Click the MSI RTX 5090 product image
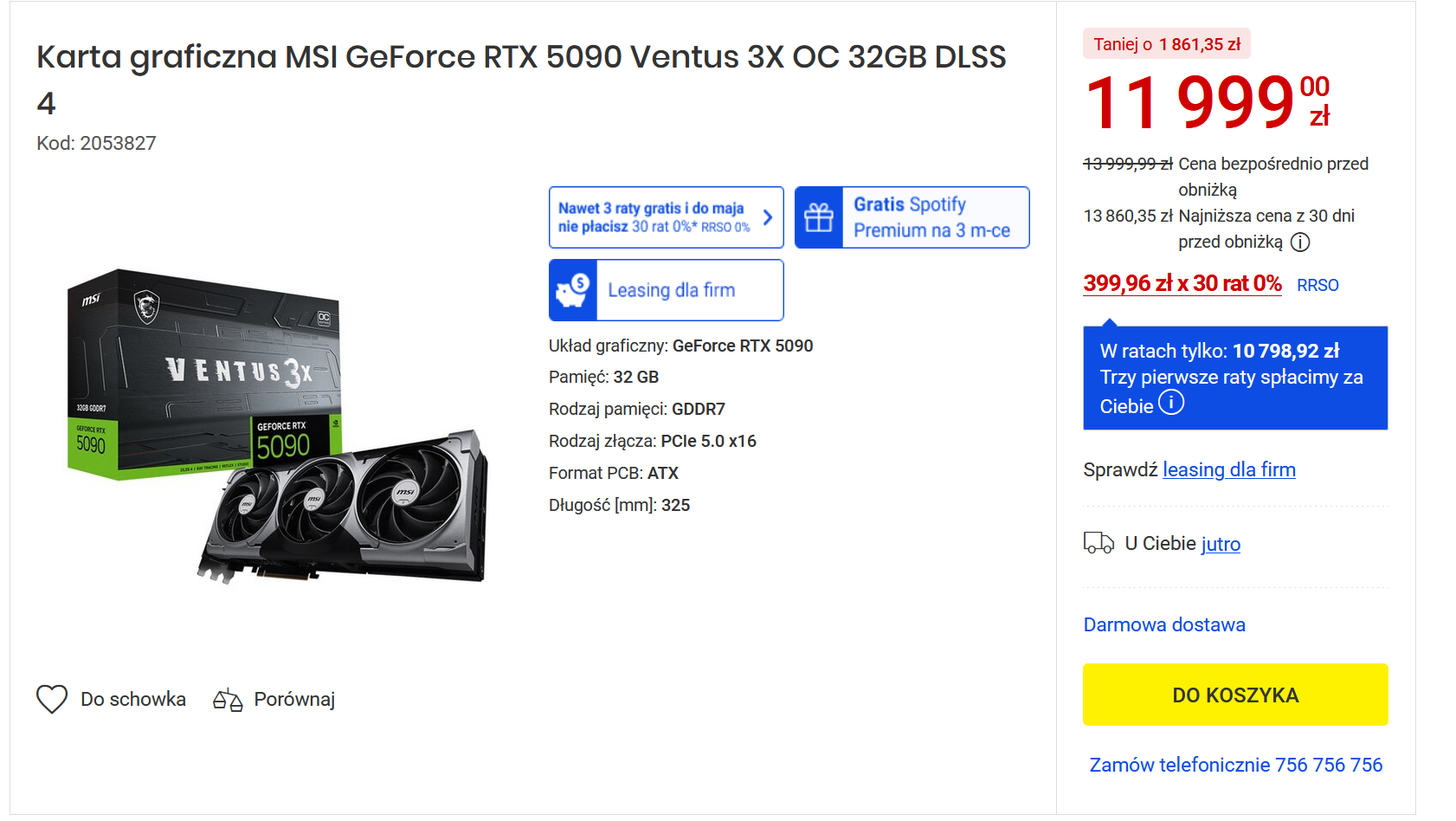Viewport: 1456px width, 821px height. (279, 424)
